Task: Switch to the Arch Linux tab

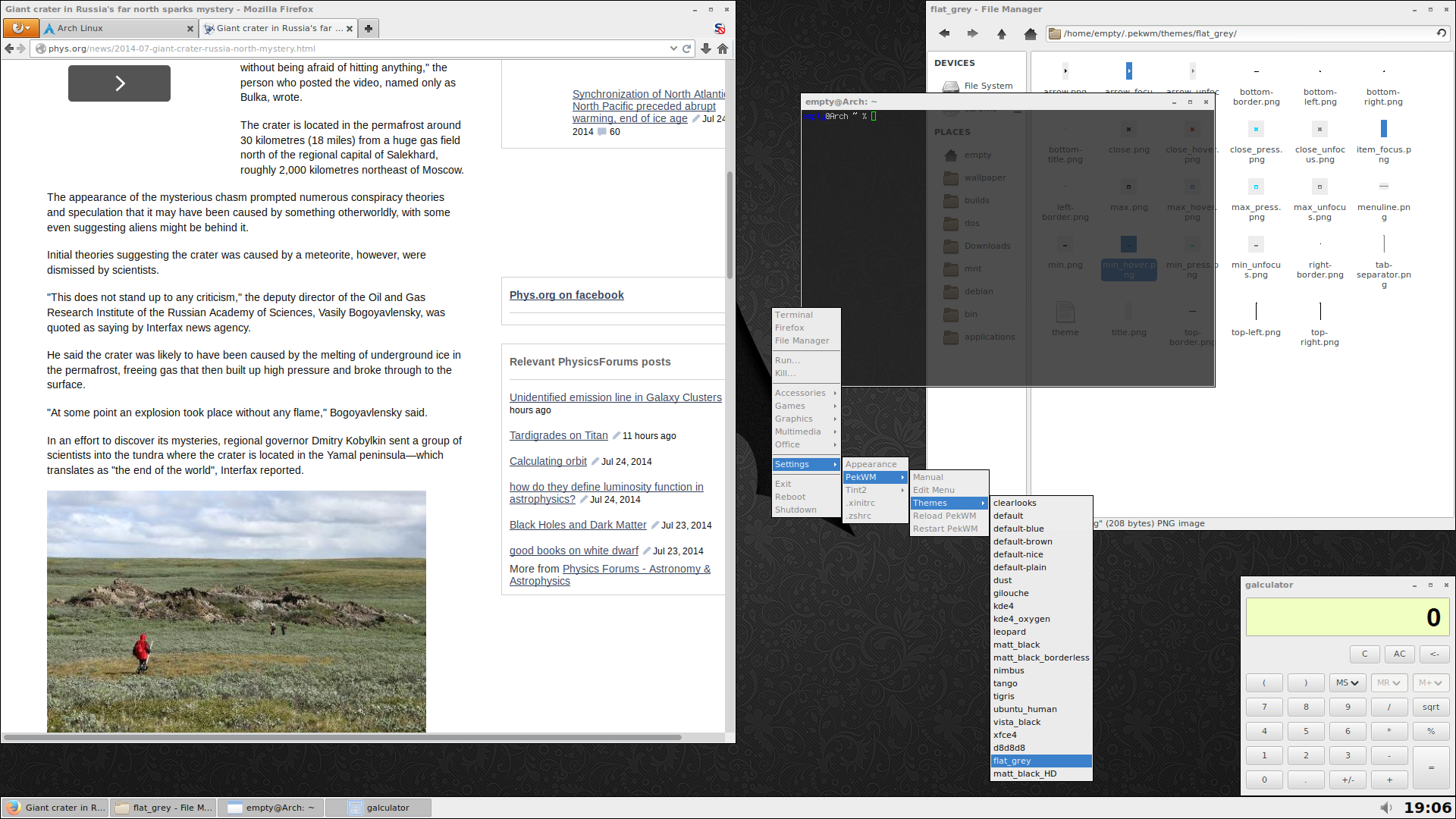Action: pyautogui.click(x=119, y=28)
